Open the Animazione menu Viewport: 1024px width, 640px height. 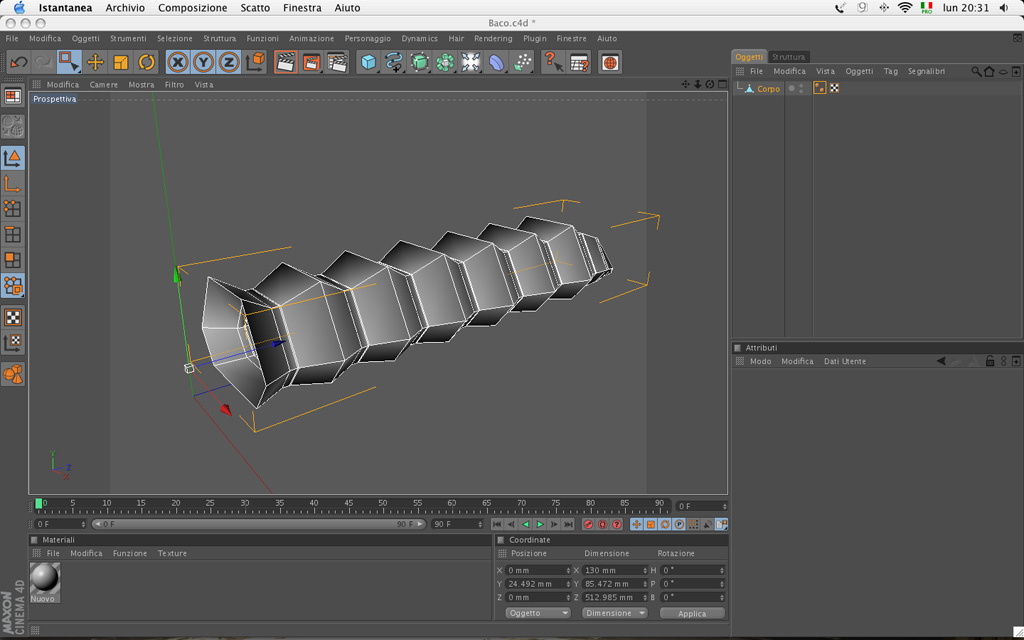[311, 38]
